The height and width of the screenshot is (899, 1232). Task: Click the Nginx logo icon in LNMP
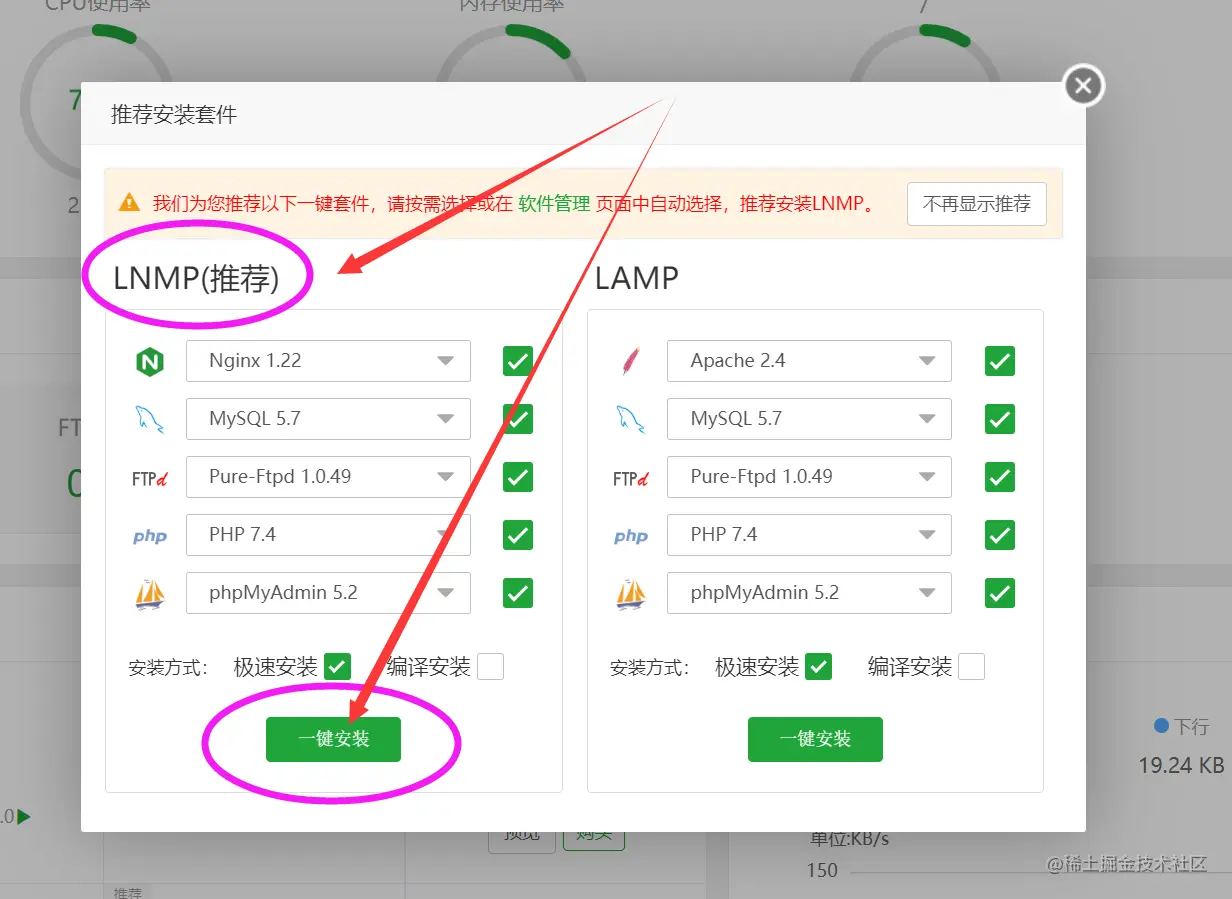149,361
